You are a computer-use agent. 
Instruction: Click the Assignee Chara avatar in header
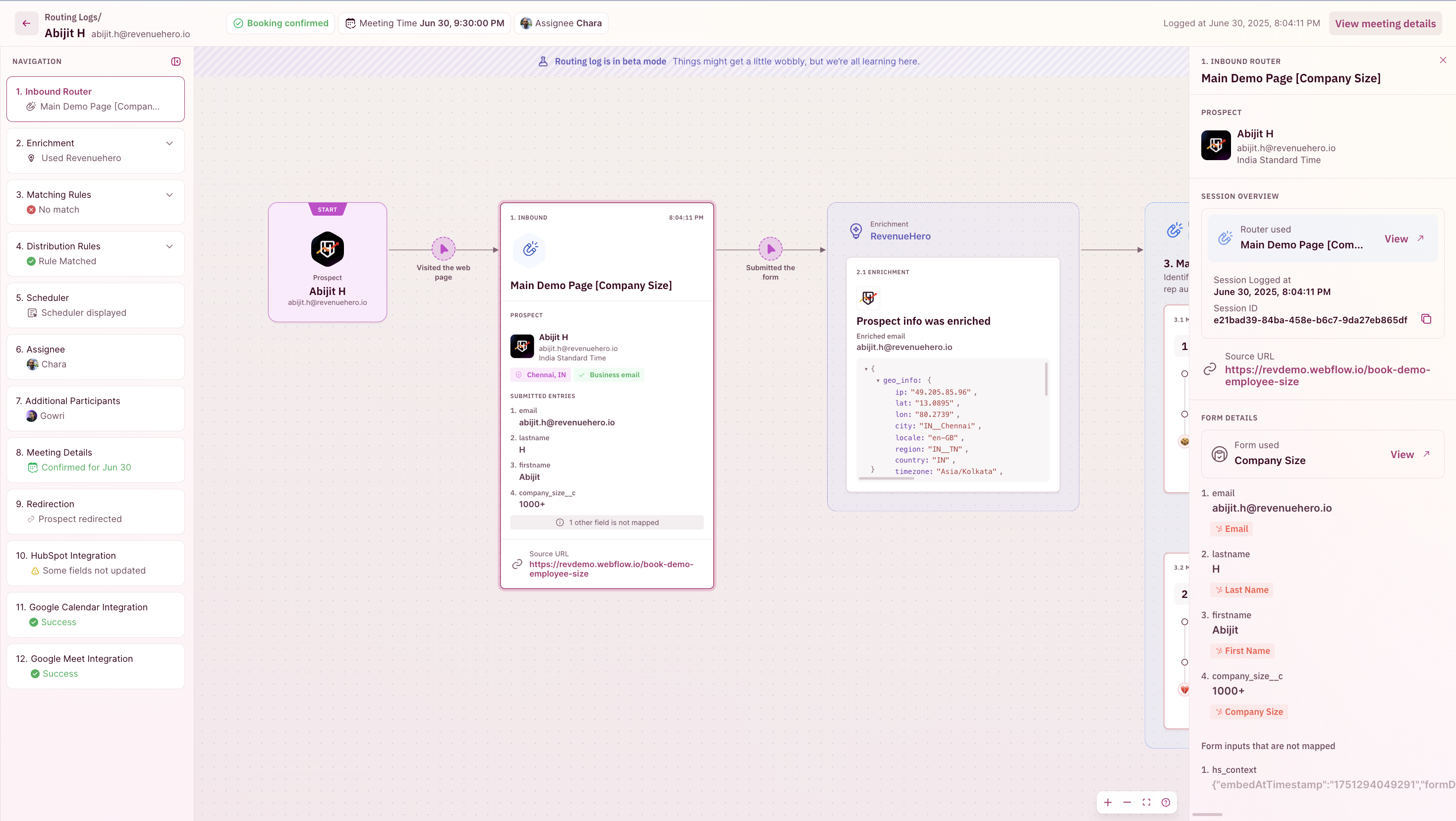[x=526, y=23]
